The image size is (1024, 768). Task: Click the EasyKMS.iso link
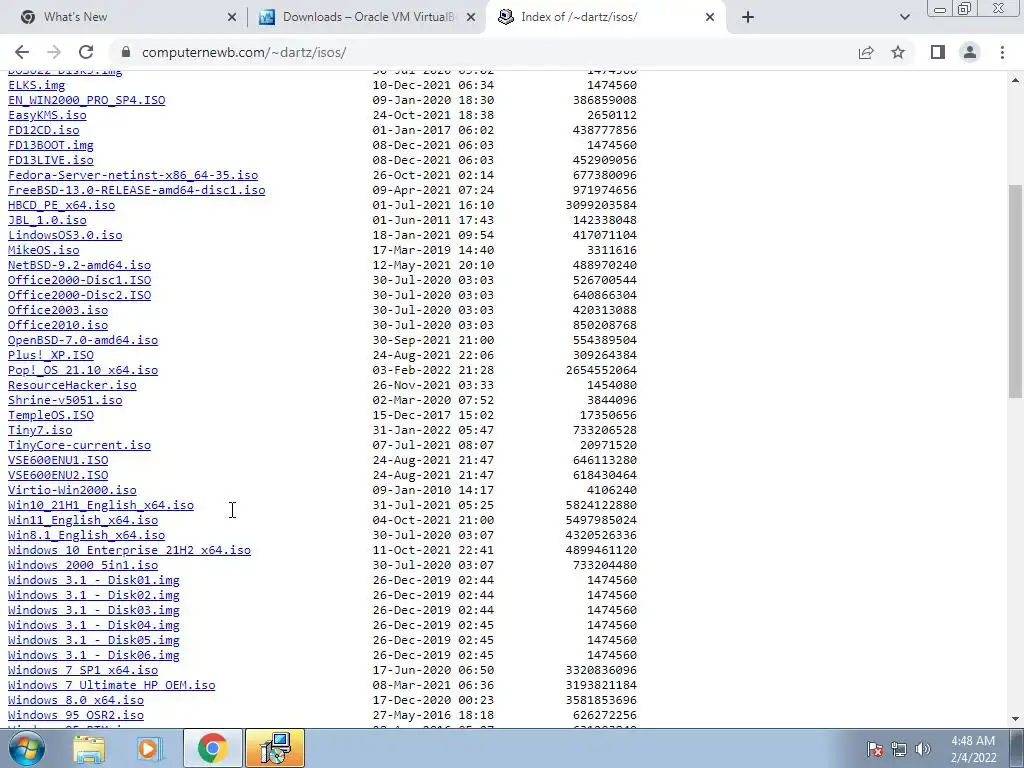47,115
